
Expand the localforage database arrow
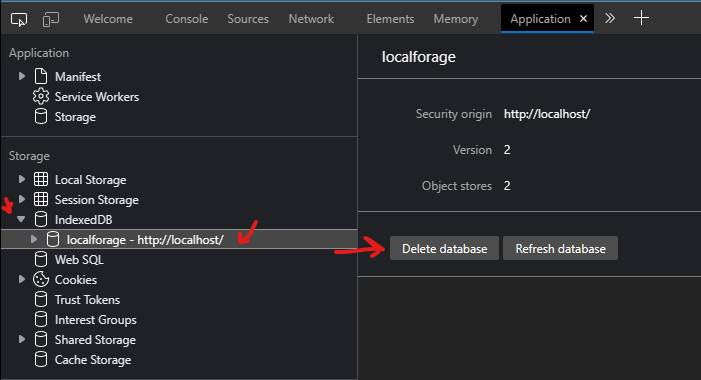point(34,239)
